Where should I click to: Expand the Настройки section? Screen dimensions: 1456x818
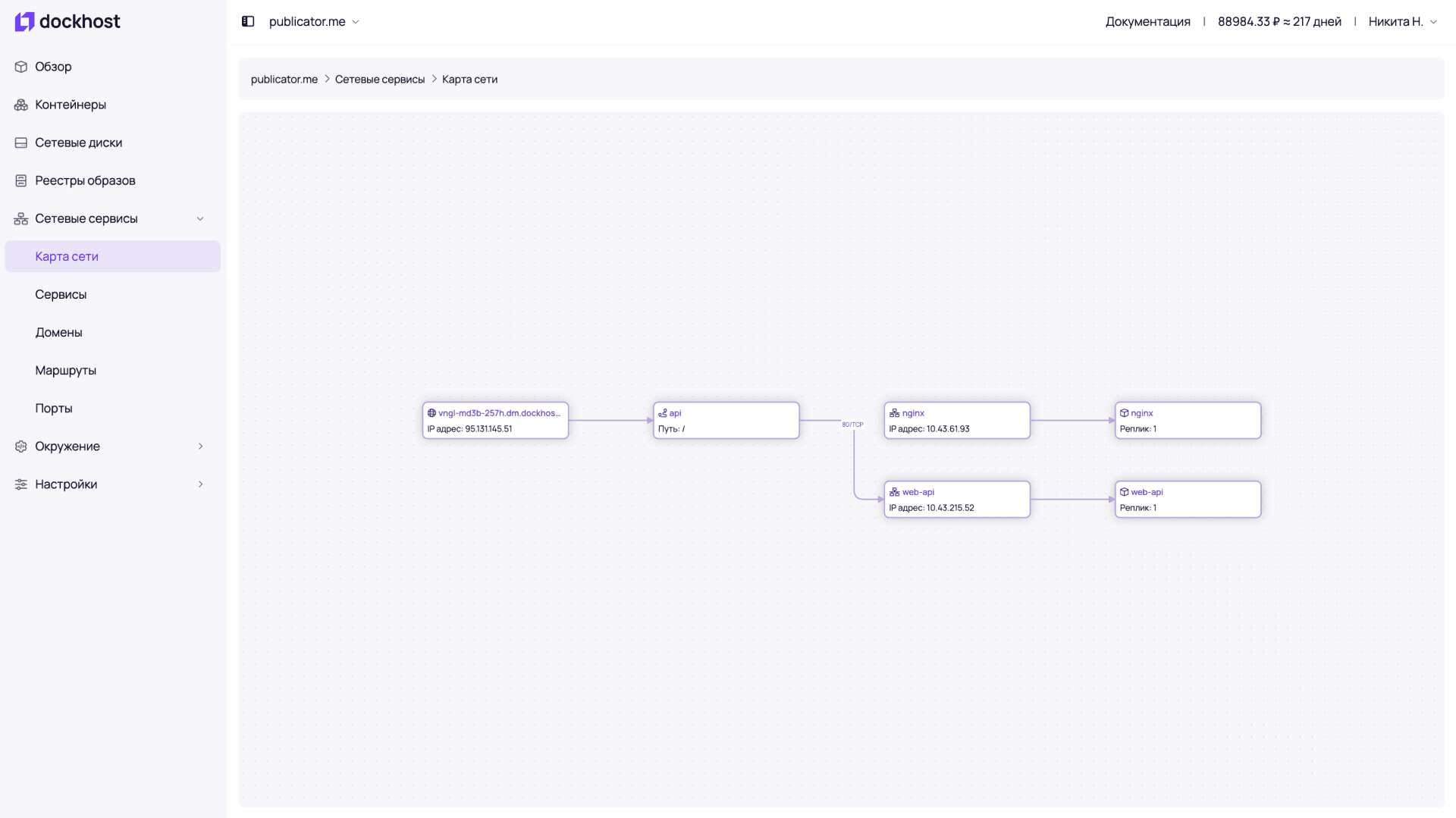point(200,484)
